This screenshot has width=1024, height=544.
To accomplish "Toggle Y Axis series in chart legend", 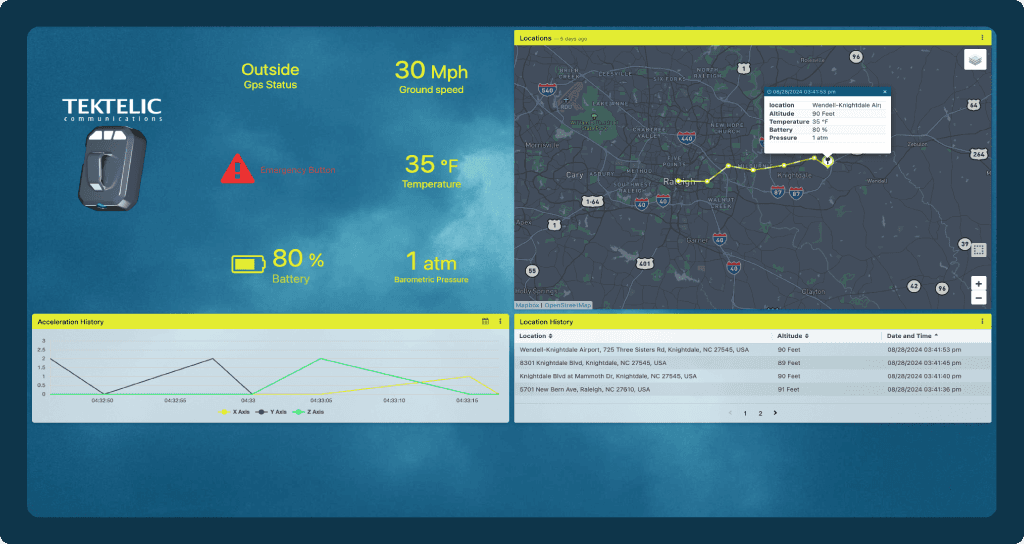I will pyautogui.click(x=271, y=412).
